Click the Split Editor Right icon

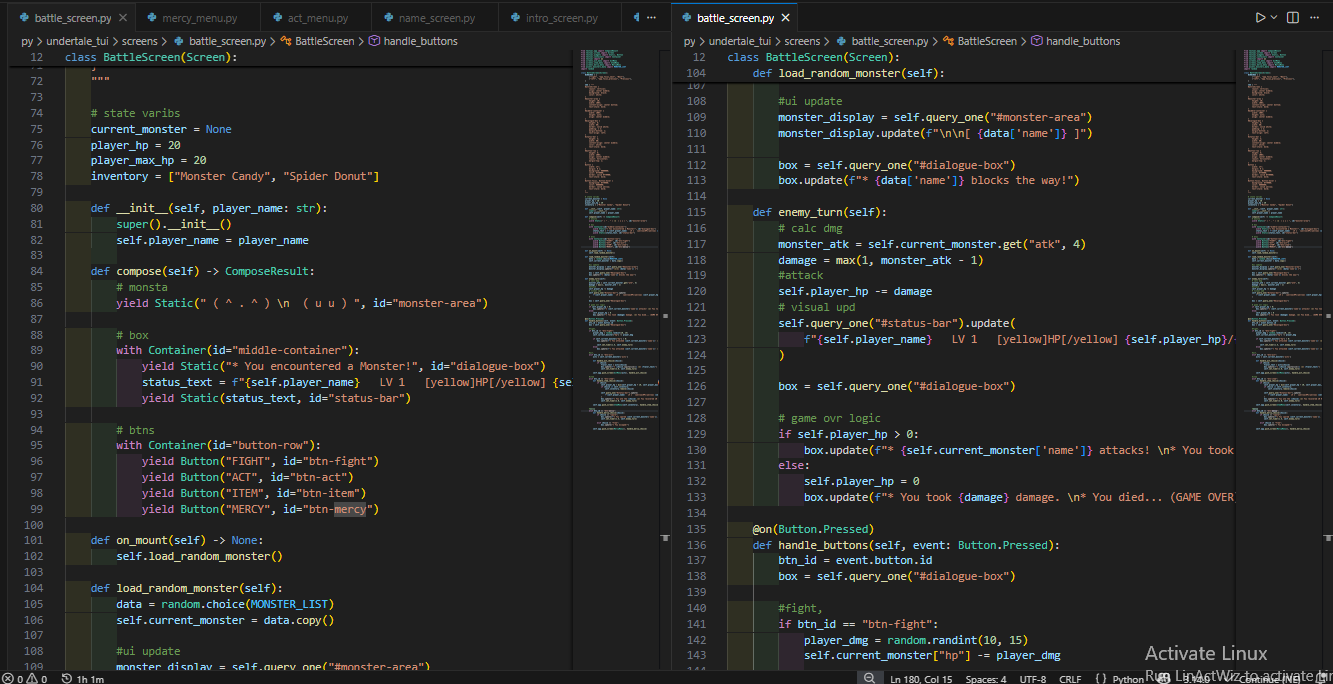tap(1293, 18)
